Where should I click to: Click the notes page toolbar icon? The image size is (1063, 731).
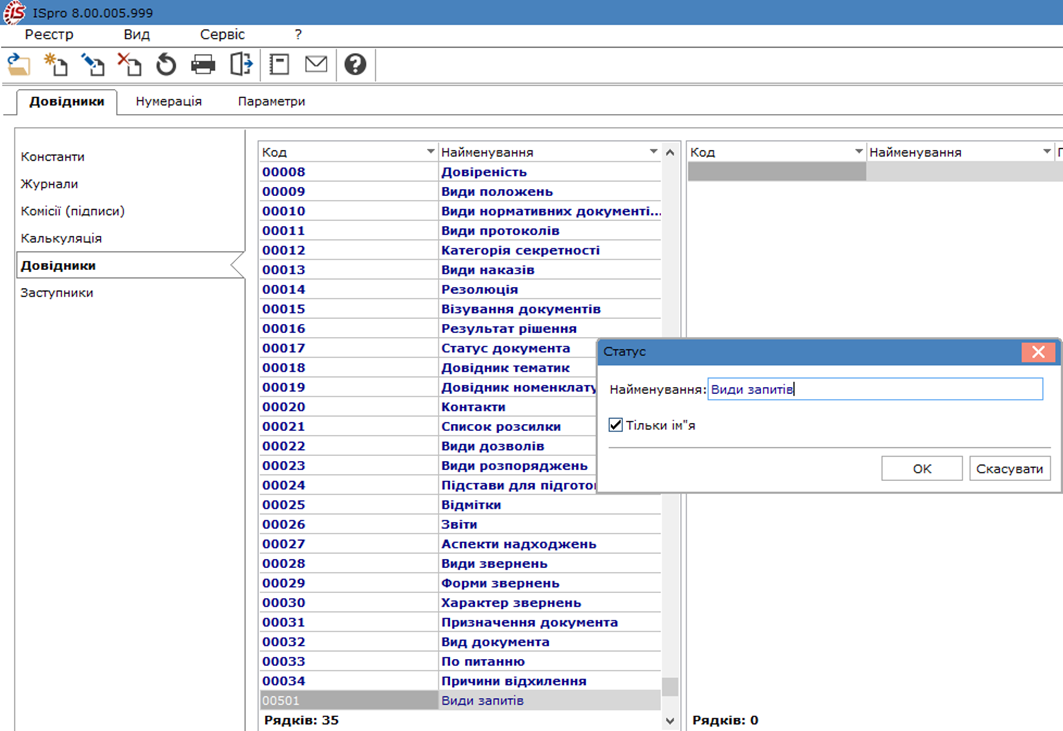click(x=279, y=65)
